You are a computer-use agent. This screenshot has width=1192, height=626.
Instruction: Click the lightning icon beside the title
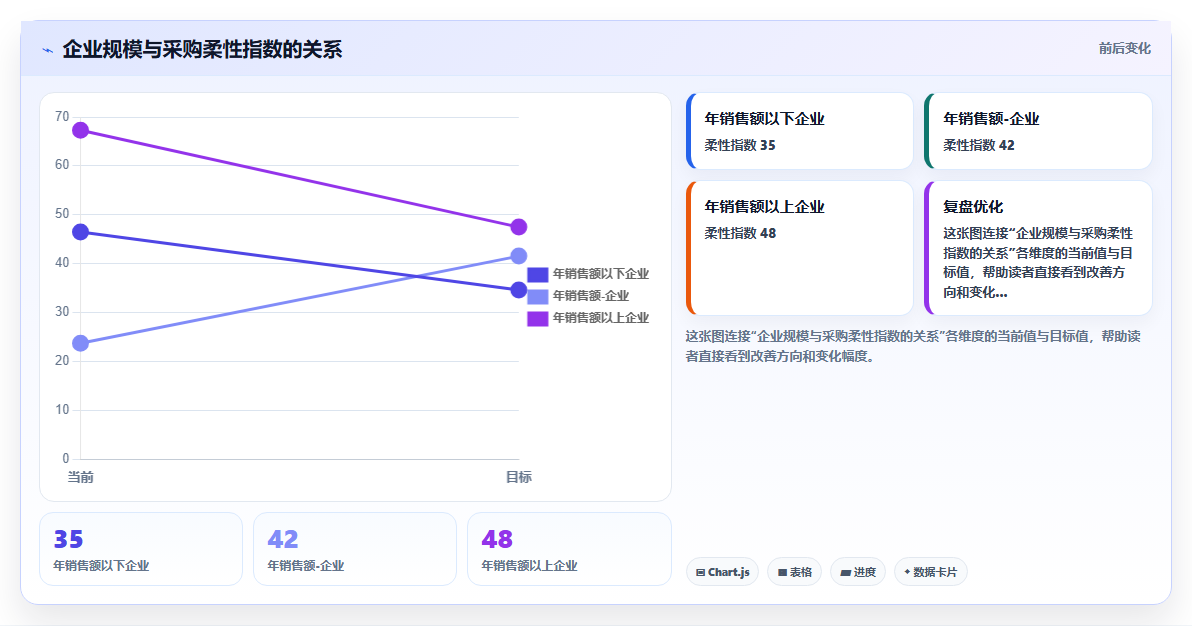click(x=48, y=50)
